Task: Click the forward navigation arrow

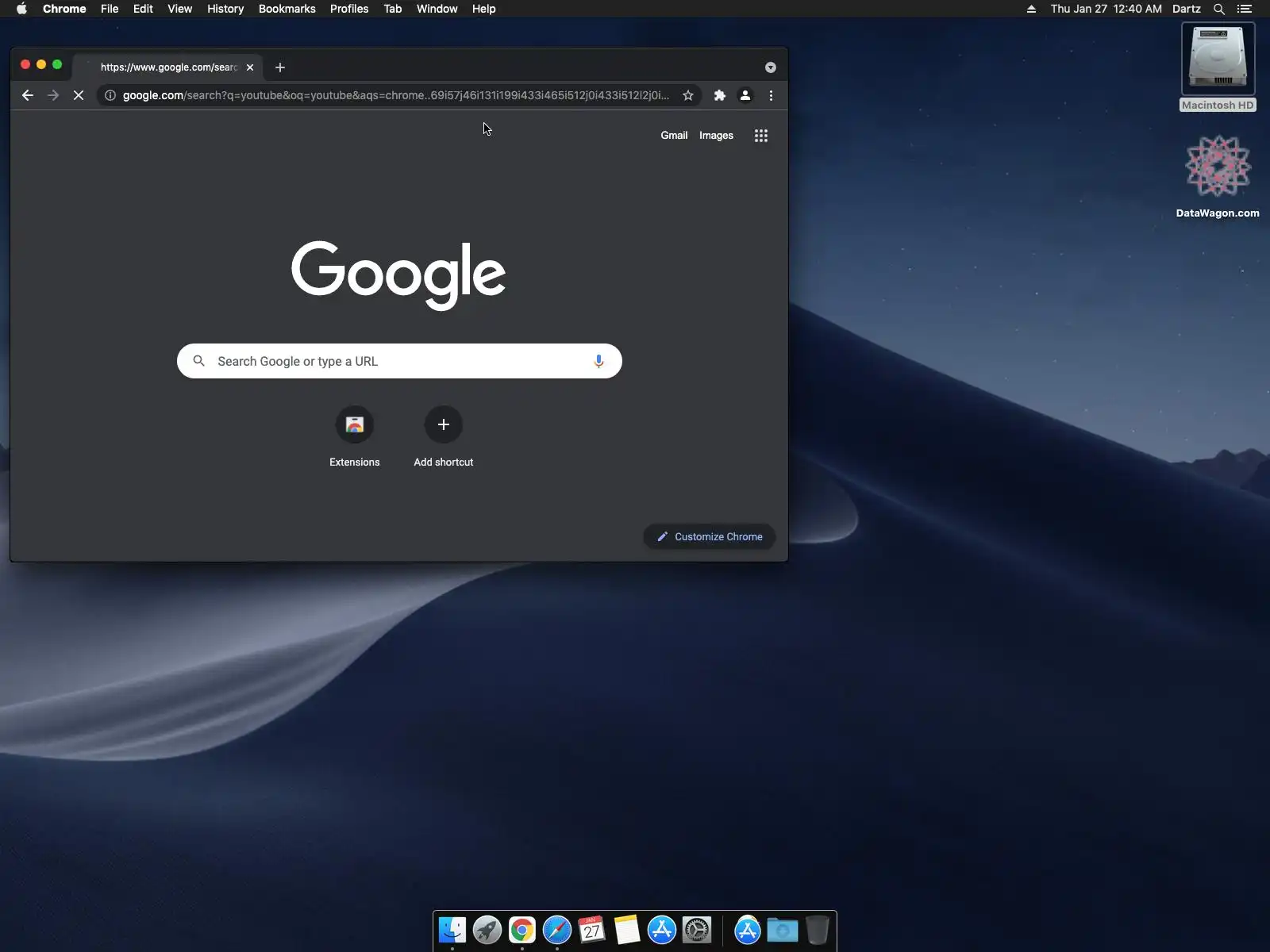Action: tap(53, 95)
